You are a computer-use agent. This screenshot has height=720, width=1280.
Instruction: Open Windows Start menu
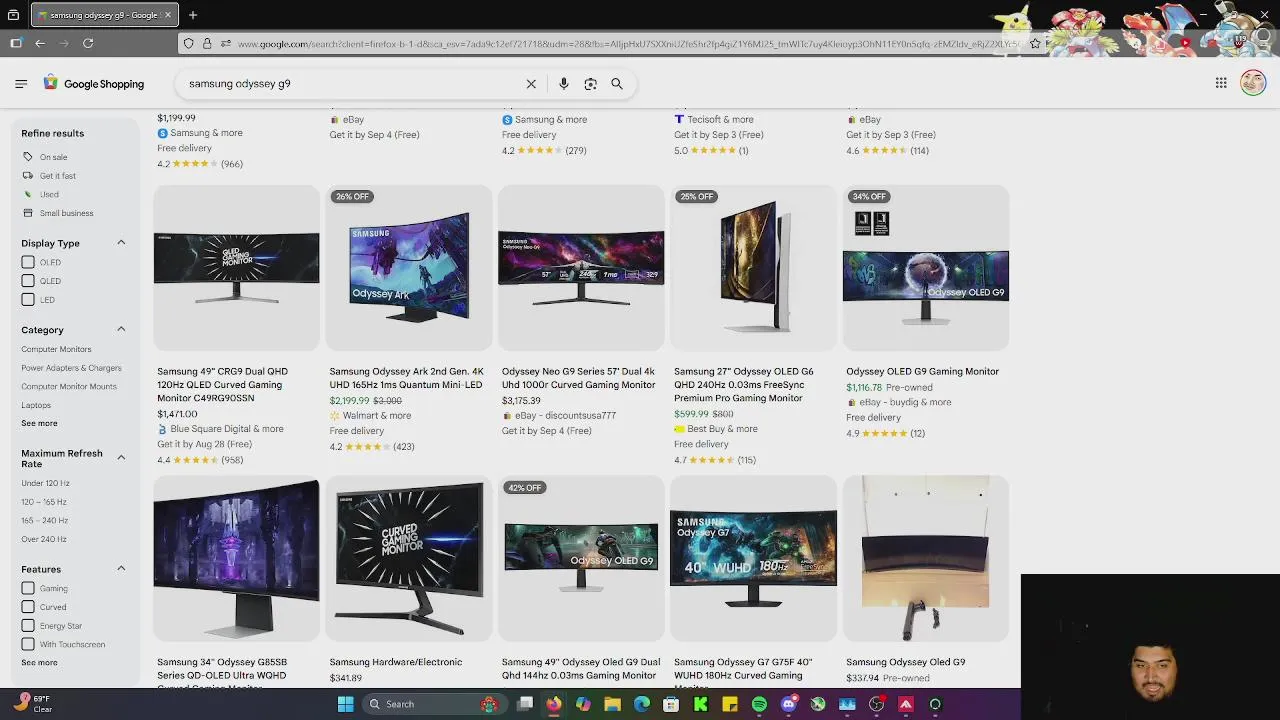345,704
